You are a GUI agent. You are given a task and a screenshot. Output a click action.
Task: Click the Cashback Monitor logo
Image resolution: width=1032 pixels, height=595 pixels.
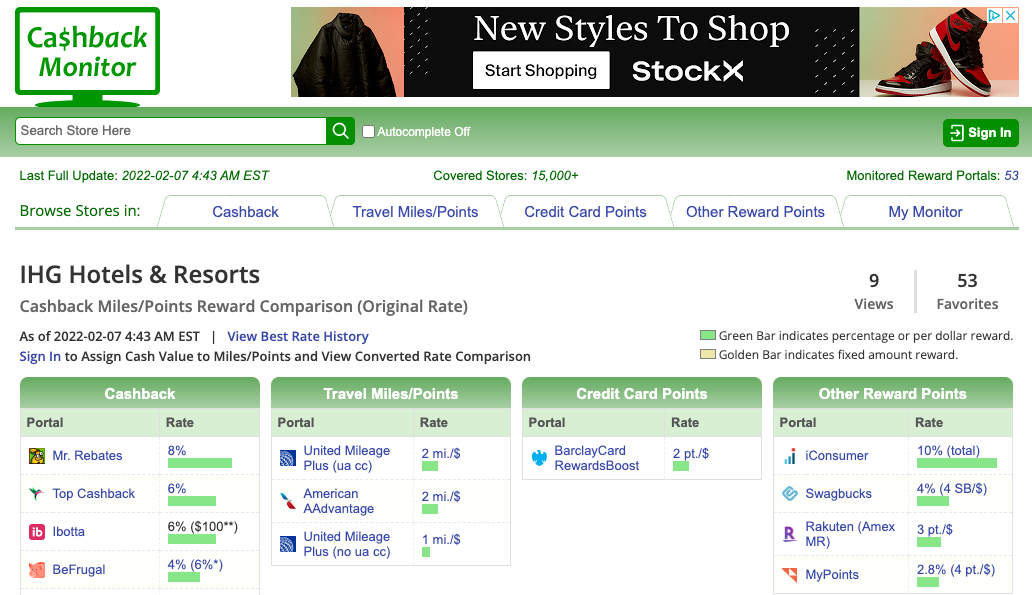tap(87, 54)
